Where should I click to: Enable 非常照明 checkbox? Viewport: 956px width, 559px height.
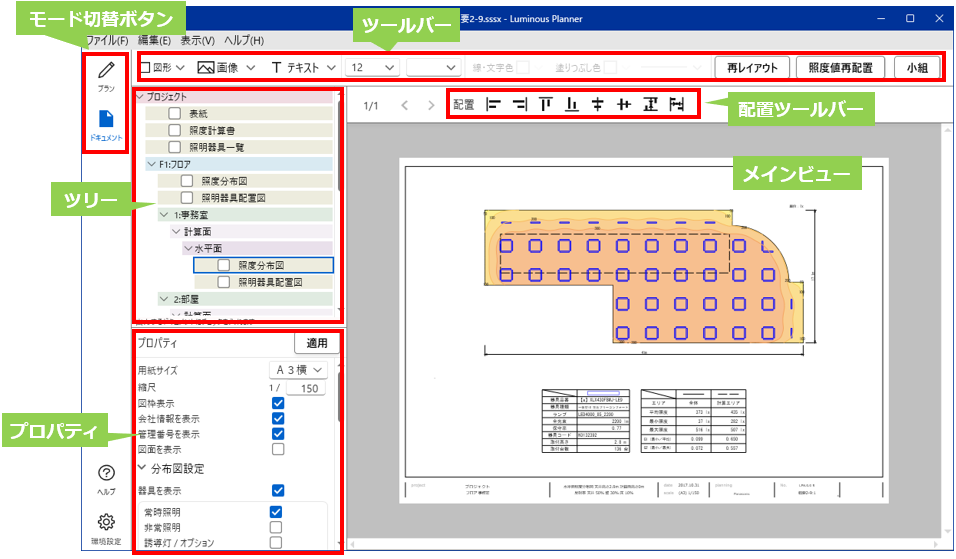coord(276,527)
